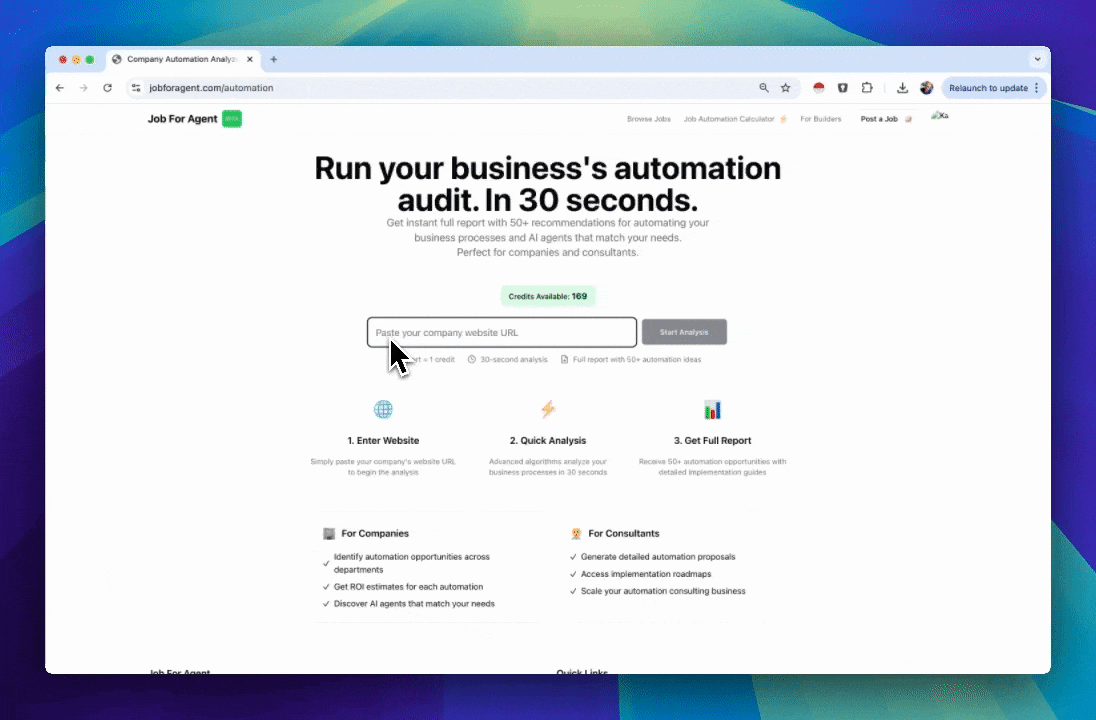1096x720 pixels.
Task: Open For Builders navigation link
Action: tap(821, 119)
